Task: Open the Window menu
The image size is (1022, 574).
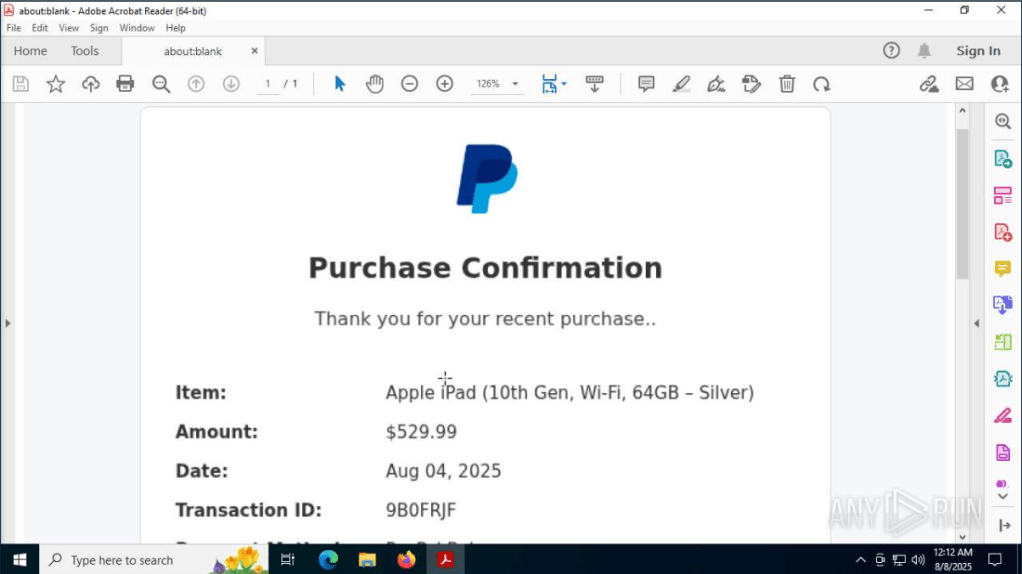Action: [x=137, y=28]
